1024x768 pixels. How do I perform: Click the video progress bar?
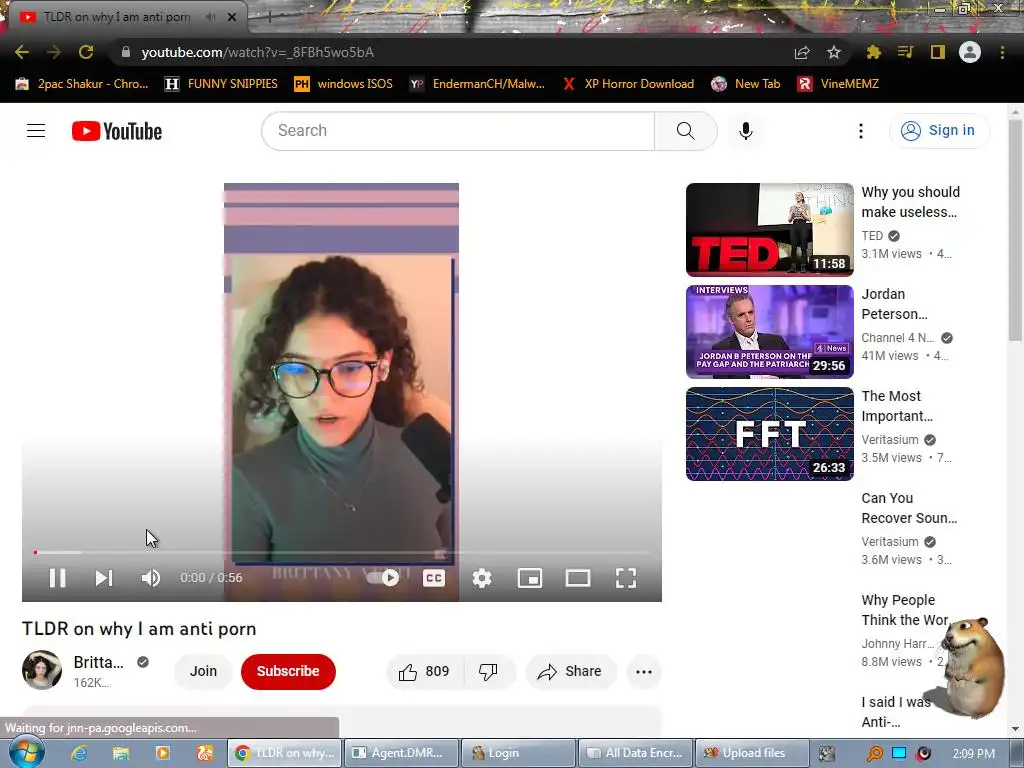[342, 552]
